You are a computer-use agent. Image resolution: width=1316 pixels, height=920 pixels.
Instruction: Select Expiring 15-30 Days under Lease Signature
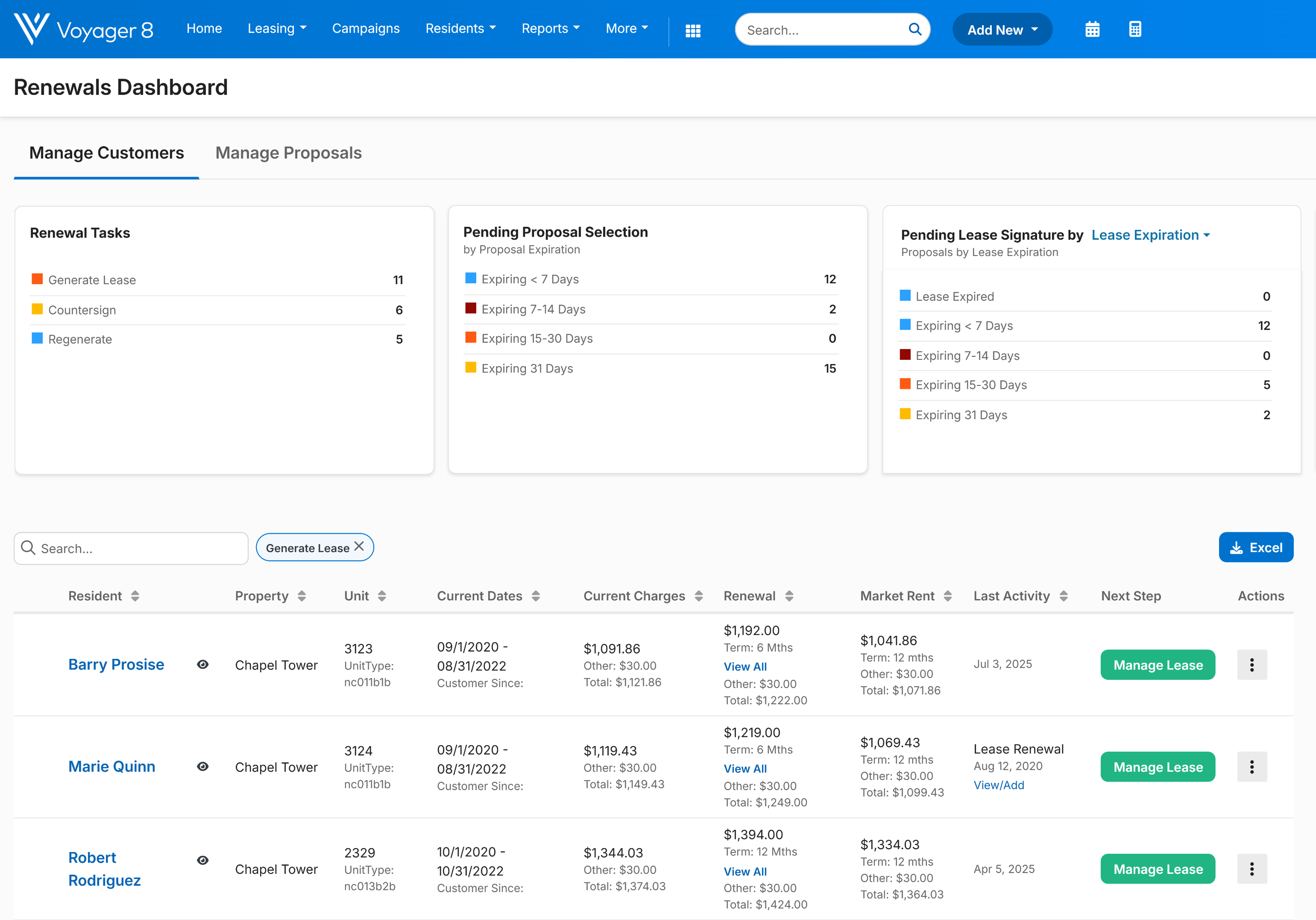coord(1086,385)
